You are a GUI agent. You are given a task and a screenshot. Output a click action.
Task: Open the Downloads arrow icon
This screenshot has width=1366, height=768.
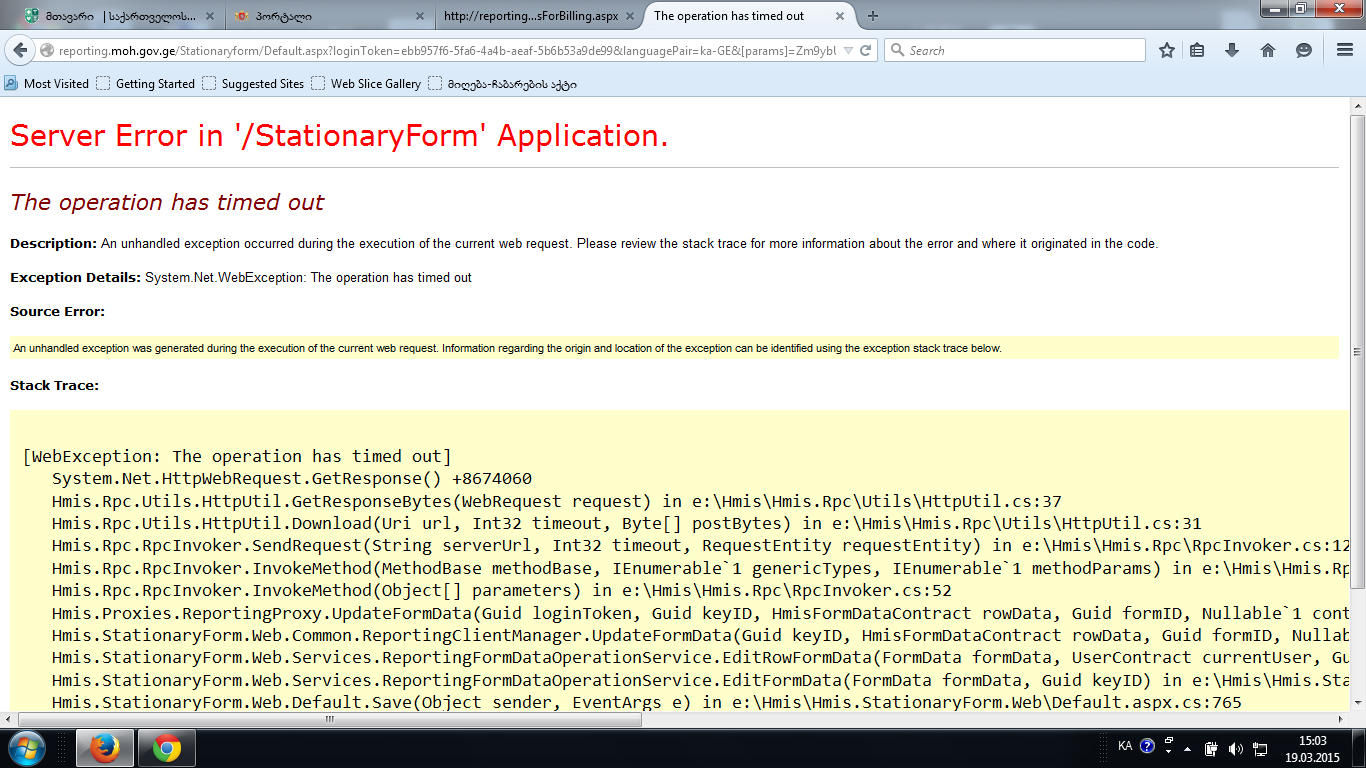point(1232,51)
